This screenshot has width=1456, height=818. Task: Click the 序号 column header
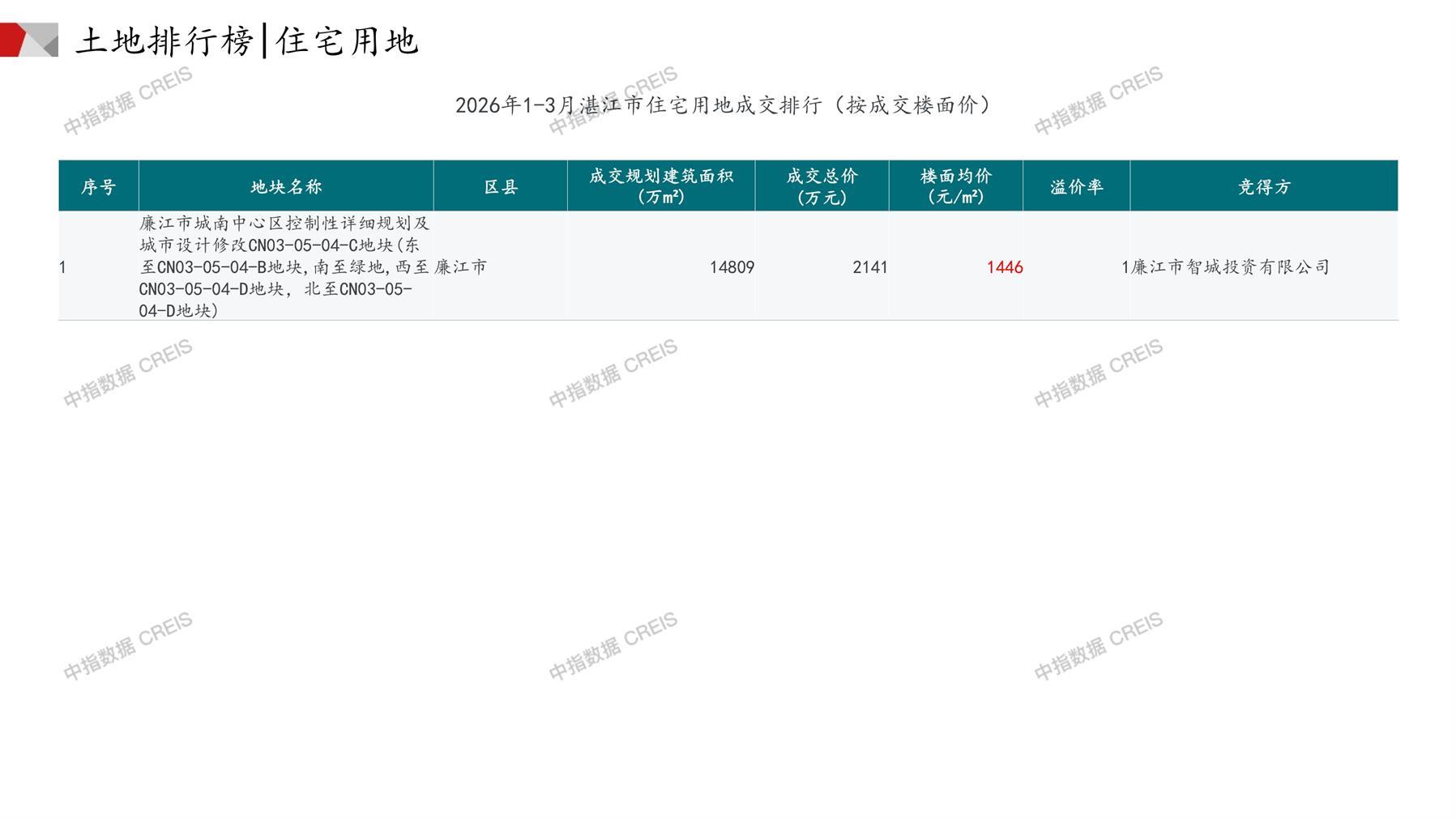98,187
